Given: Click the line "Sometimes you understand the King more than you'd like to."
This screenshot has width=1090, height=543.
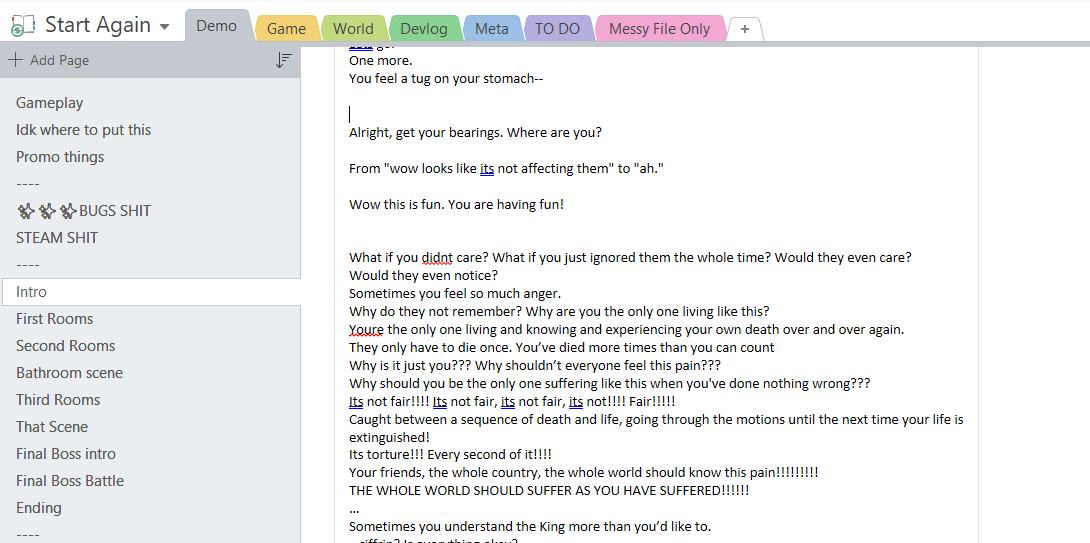Looking at the screenshot, I should point(530,526).
